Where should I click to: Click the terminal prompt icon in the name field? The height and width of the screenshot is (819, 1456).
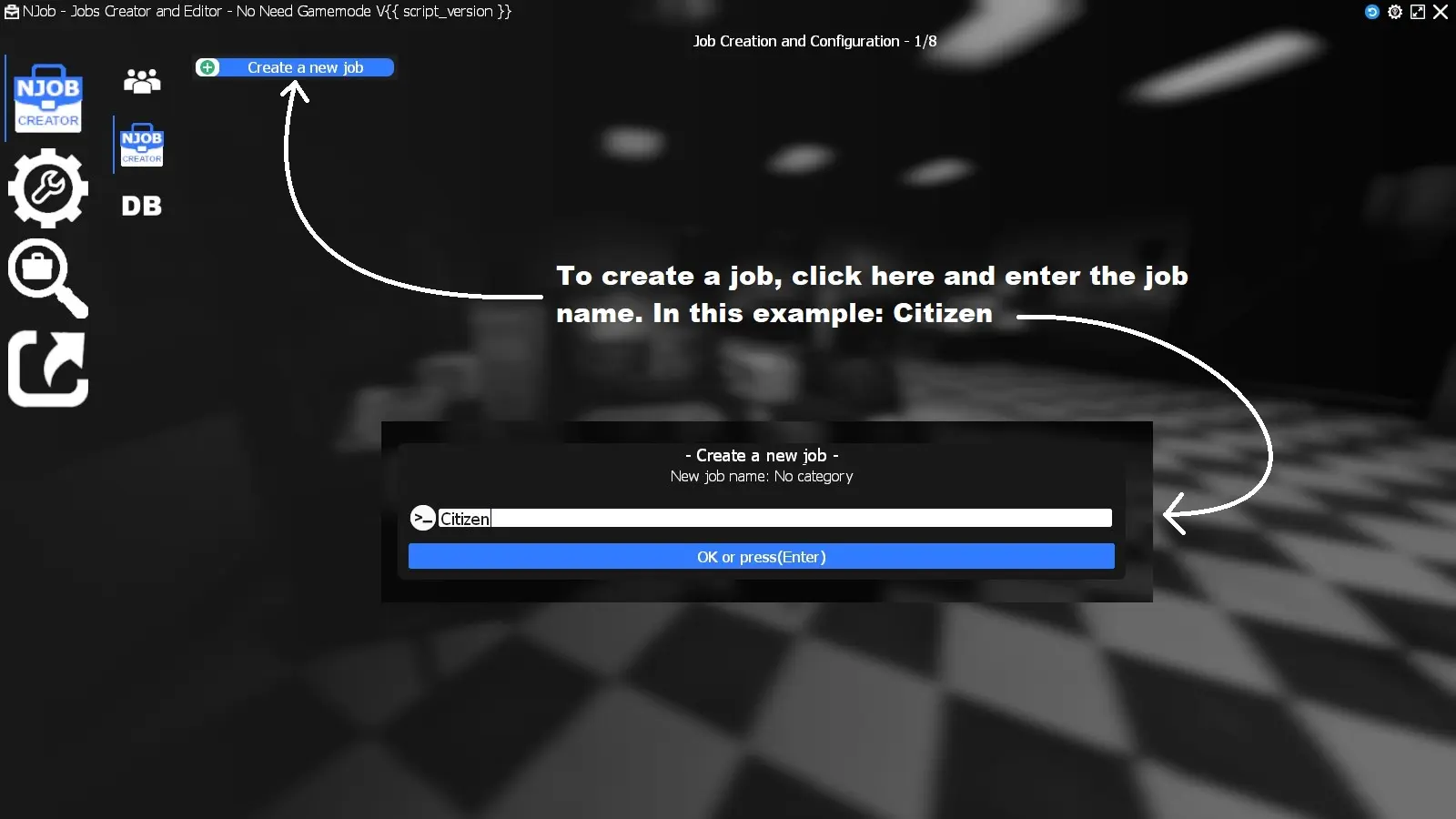click(423, 518)
